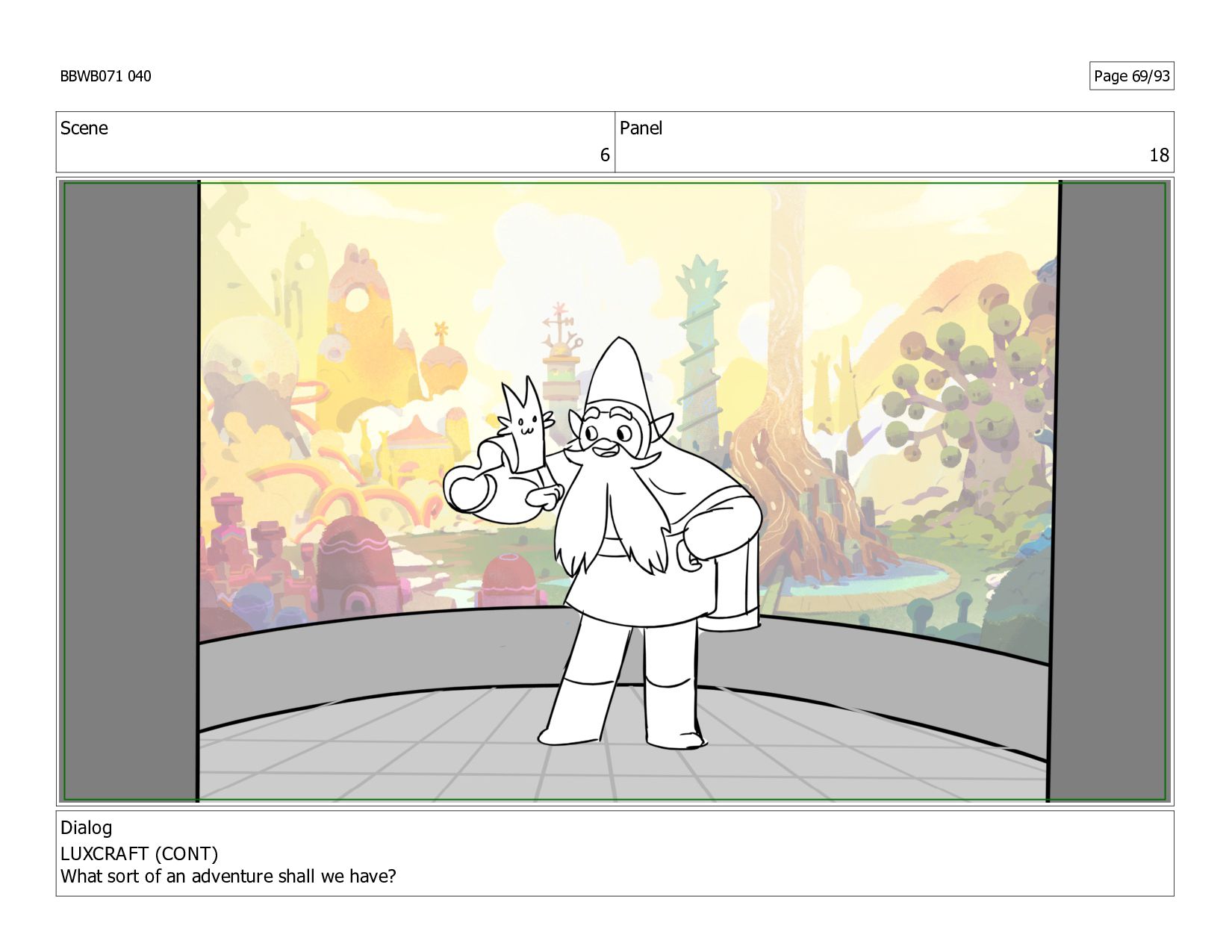
Task: Click the Panel label
Action: tap(641, 128)
